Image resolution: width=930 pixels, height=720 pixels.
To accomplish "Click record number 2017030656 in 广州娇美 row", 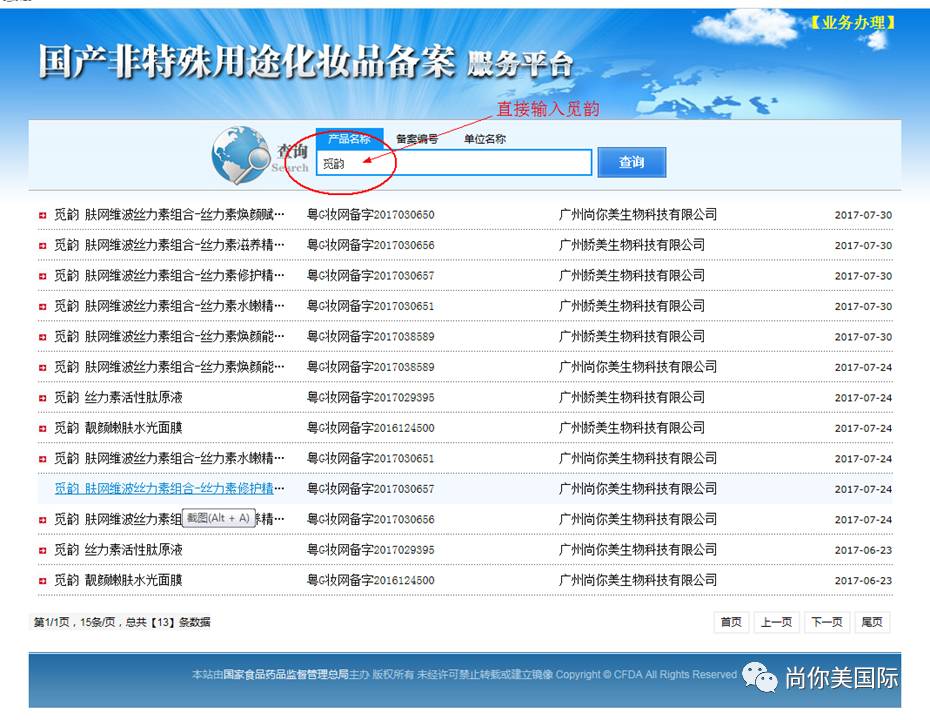I will pos(371,245).
